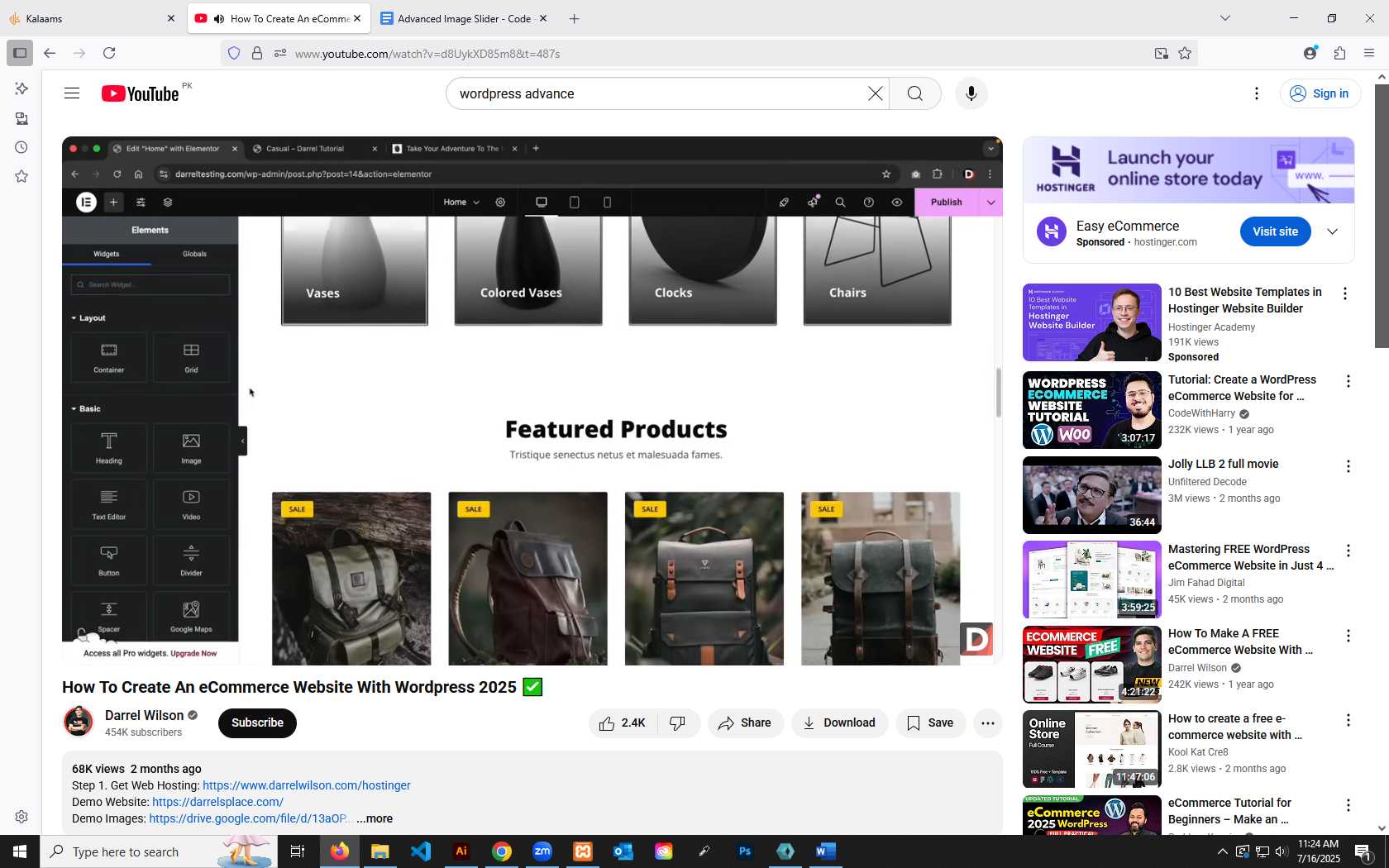Open Windows Start menu

coord(20,851)
